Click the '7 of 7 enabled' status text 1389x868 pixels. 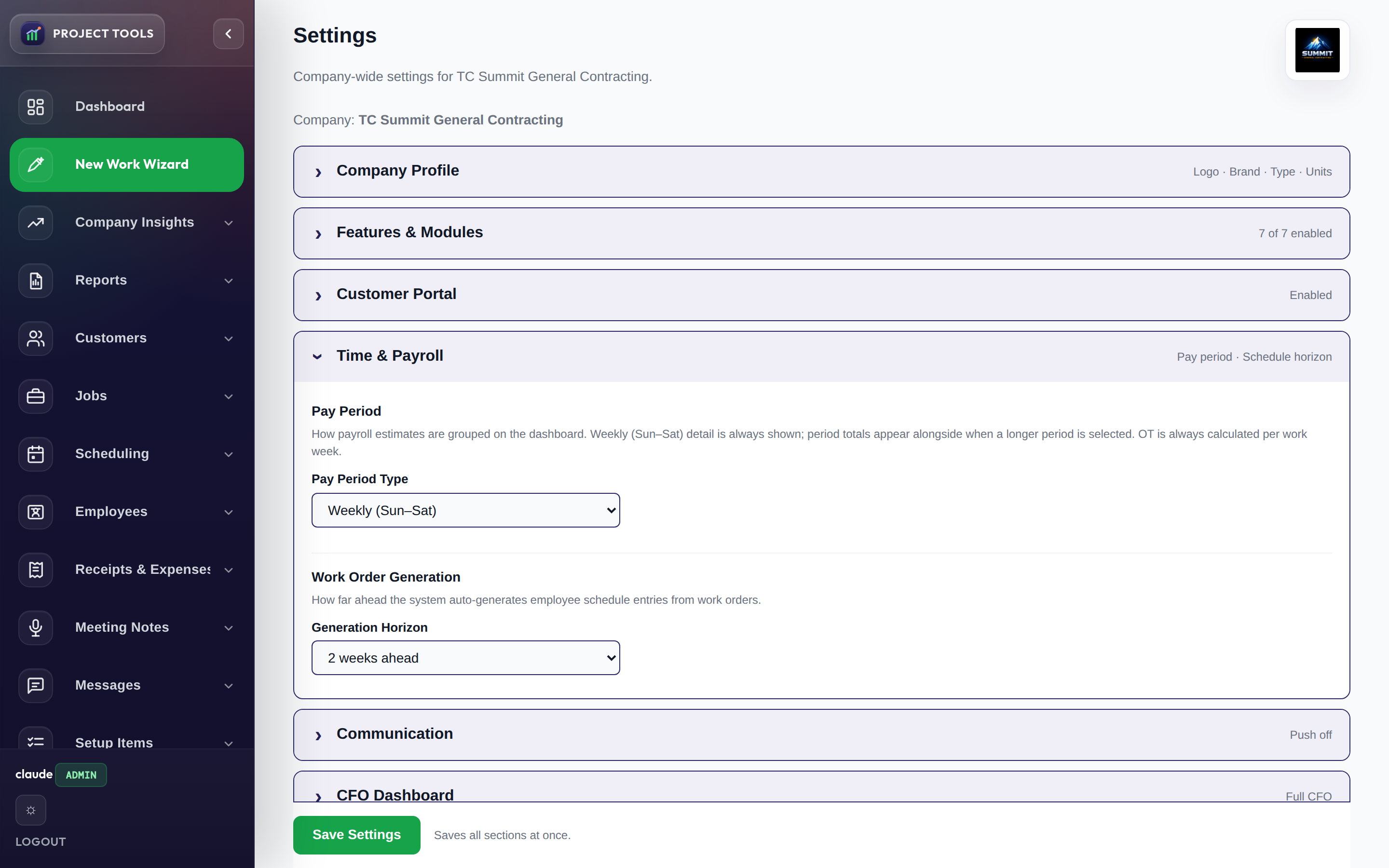1295,234
